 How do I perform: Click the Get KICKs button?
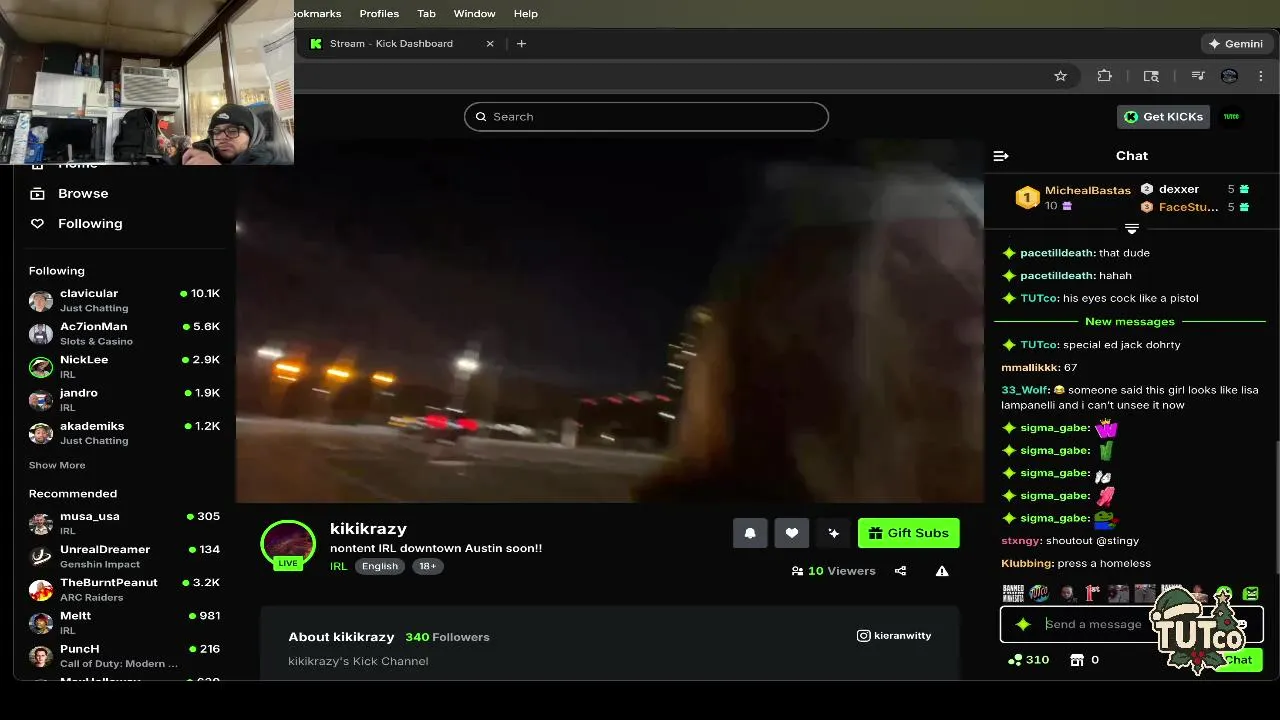point(1164,117)
